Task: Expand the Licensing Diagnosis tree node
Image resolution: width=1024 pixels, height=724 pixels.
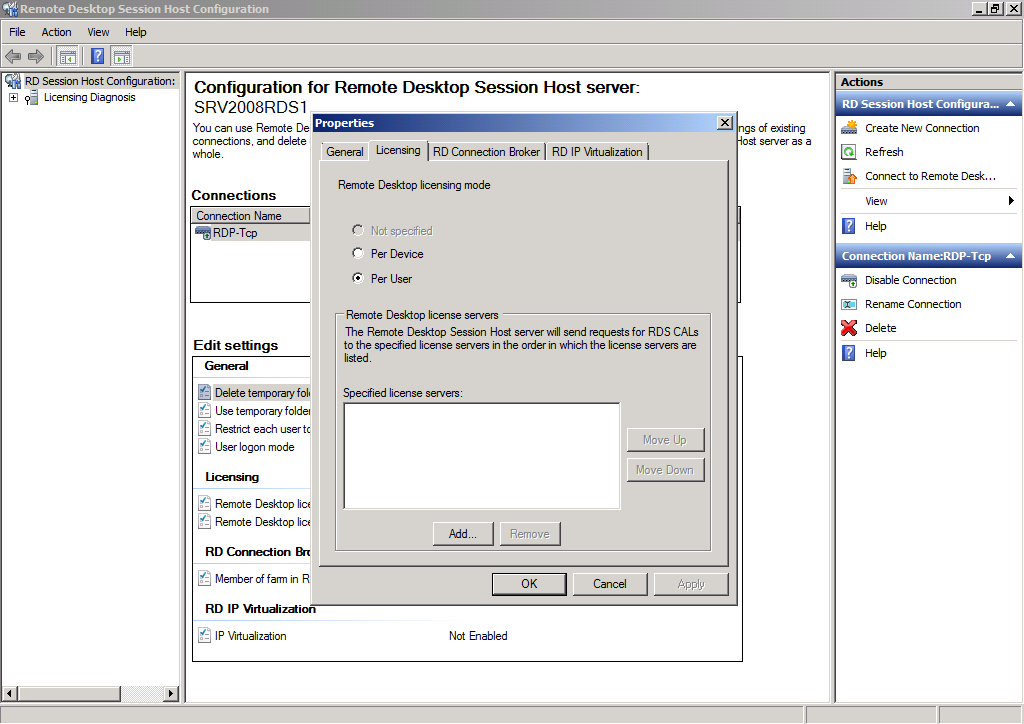Action: (13, 98)
